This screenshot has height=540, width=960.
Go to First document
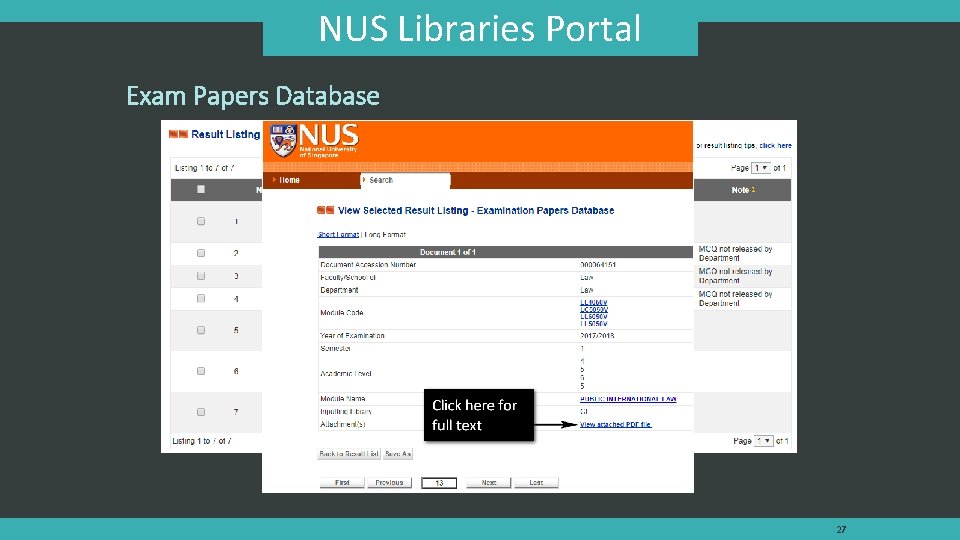coord(342,482)
